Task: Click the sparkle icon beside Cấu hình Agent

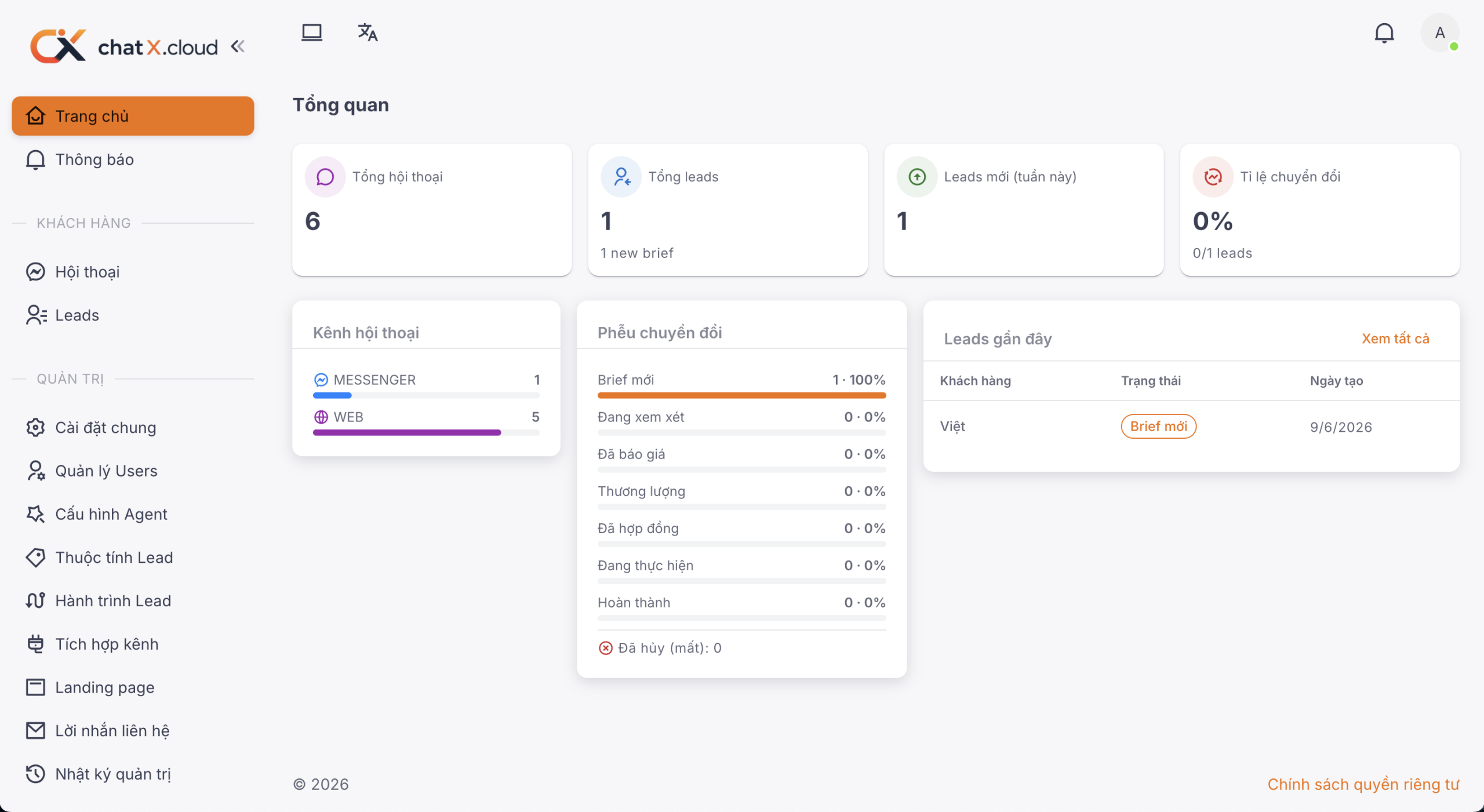Action: click(x=35, y=514)
